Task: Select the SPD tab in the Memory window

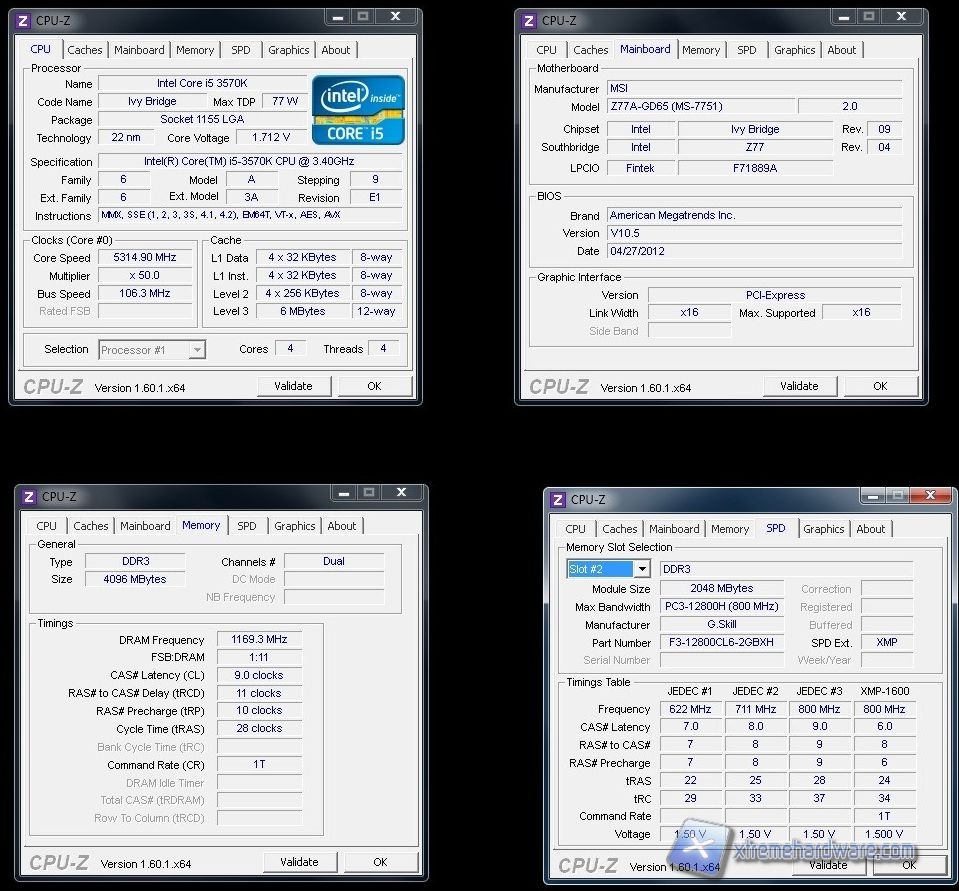Action: [x=247, y=526]
